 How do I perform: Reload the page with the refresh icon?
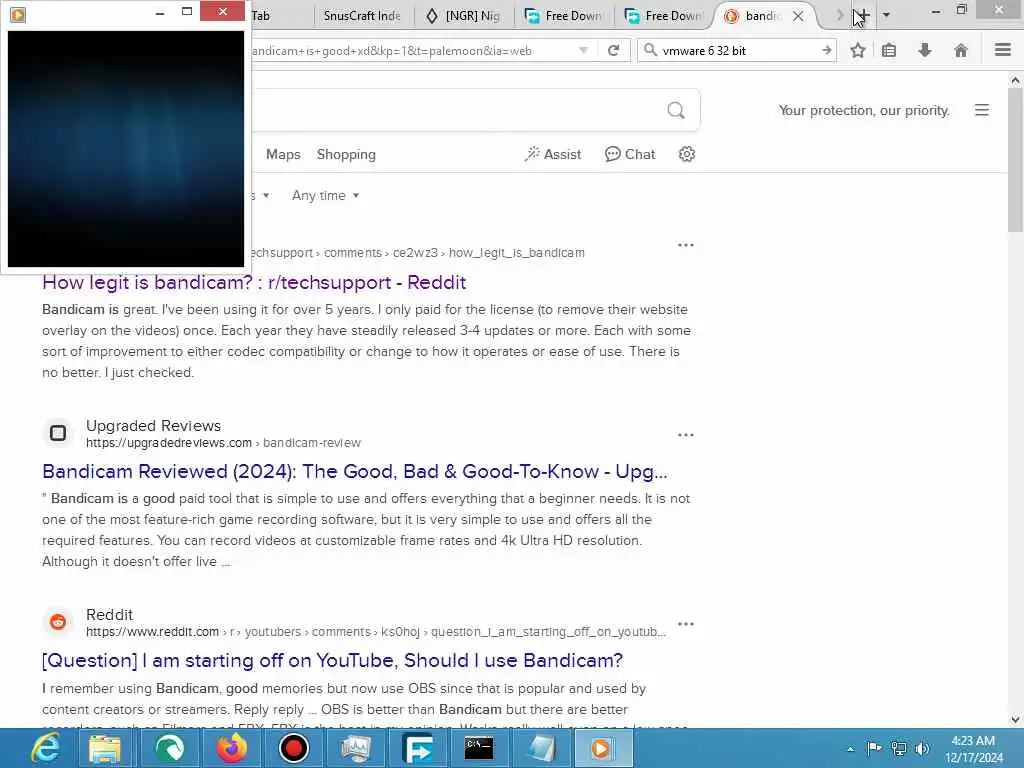613,50
